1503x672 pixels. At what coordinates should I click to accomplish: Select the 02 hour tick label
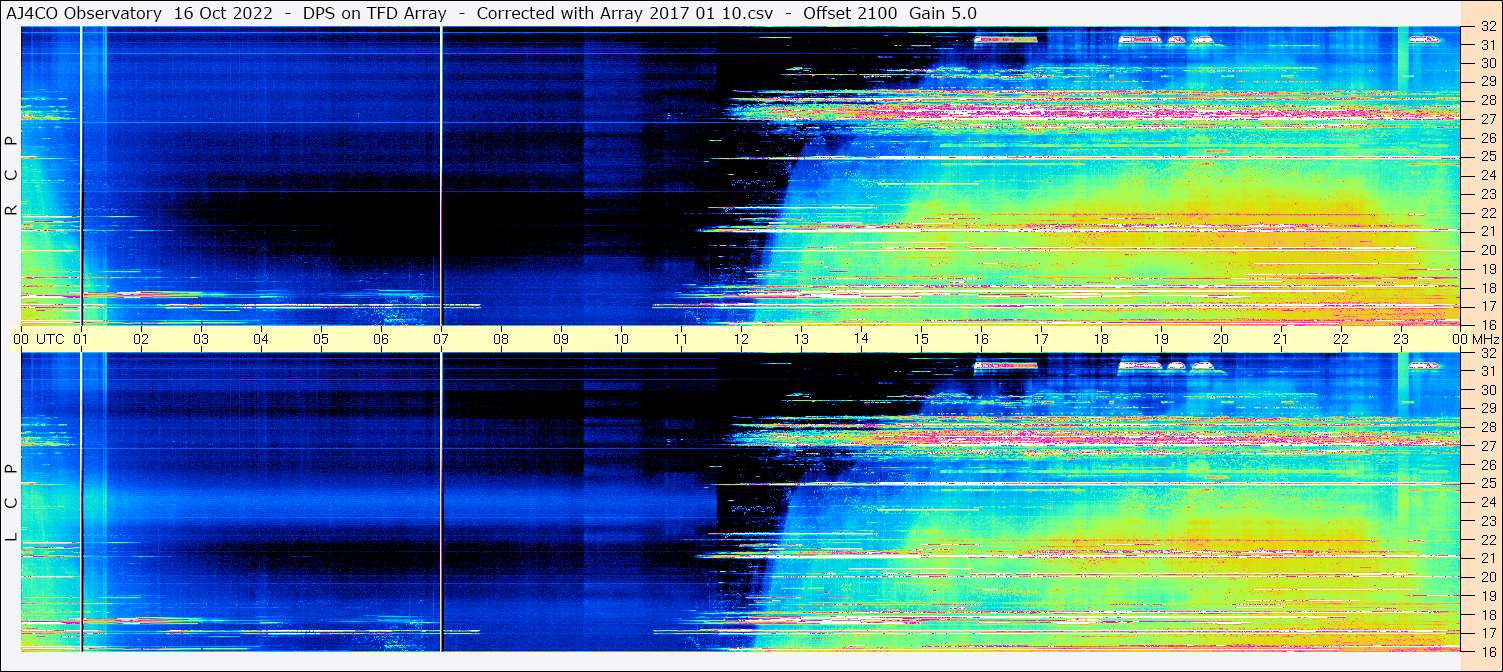(x=141, y=339)
